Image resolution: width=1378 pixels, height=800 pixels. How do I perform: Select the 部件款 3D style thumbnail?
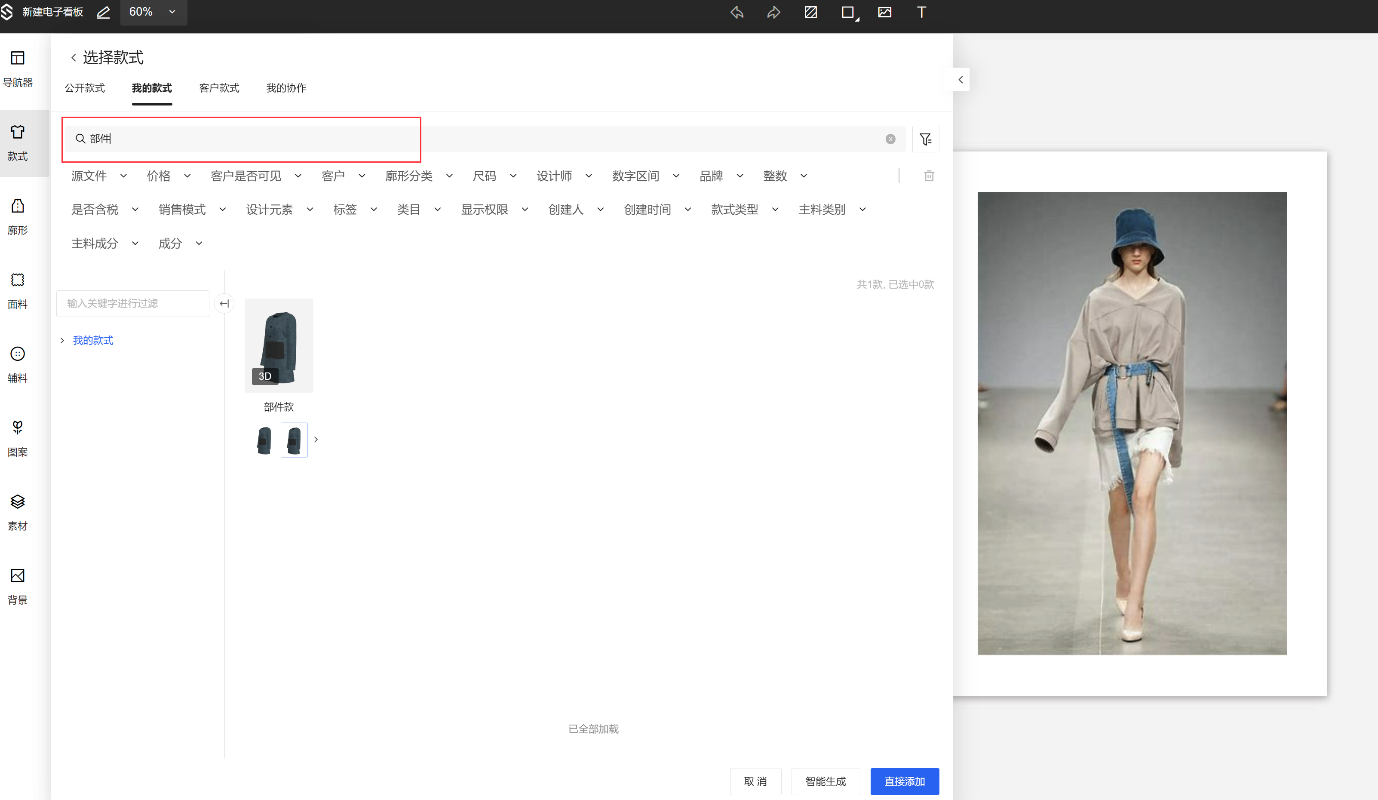pos(279,345)
